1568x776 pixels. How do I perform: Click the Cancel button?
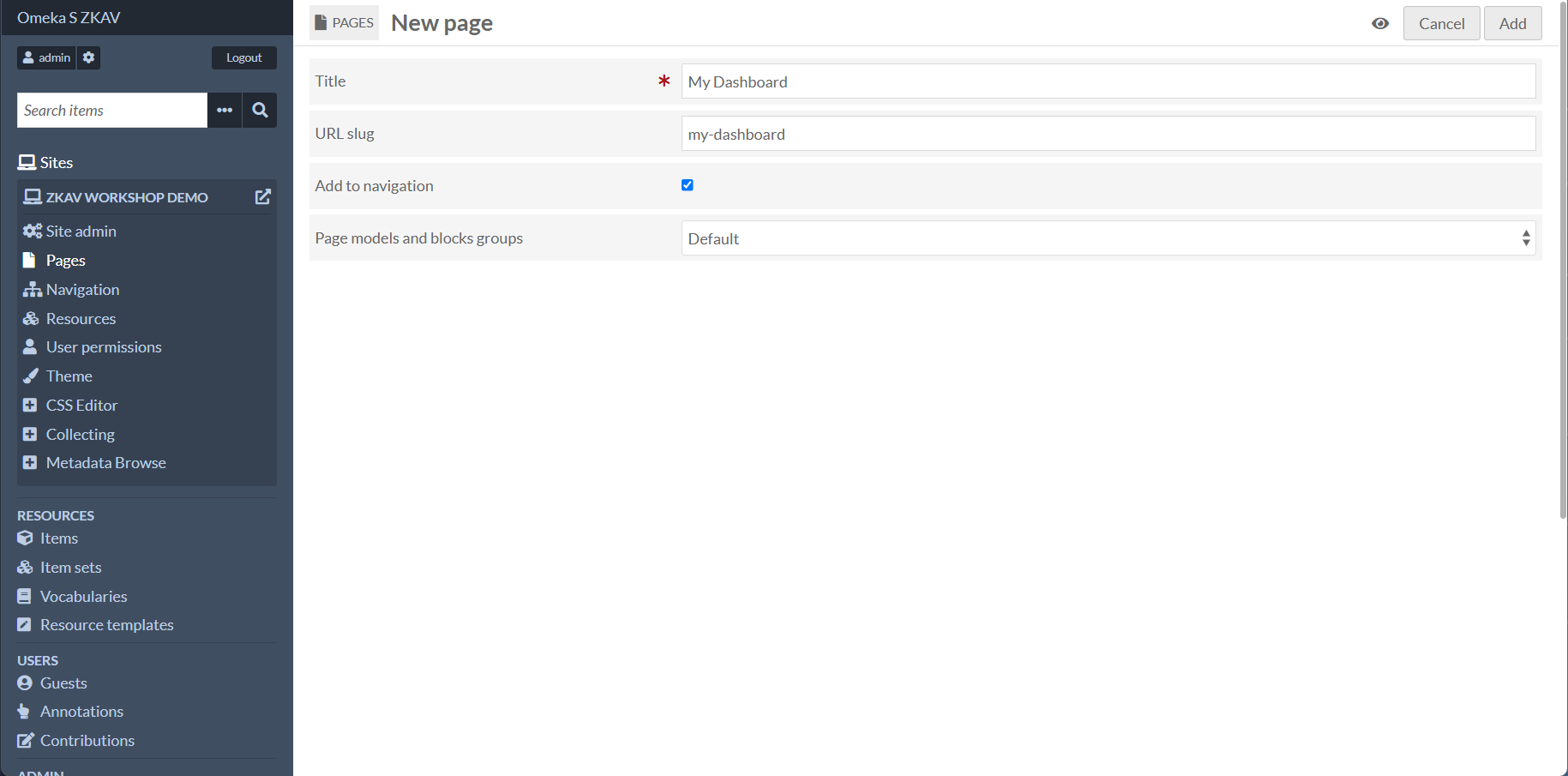pyautogui.click(x=1441, y=23)
